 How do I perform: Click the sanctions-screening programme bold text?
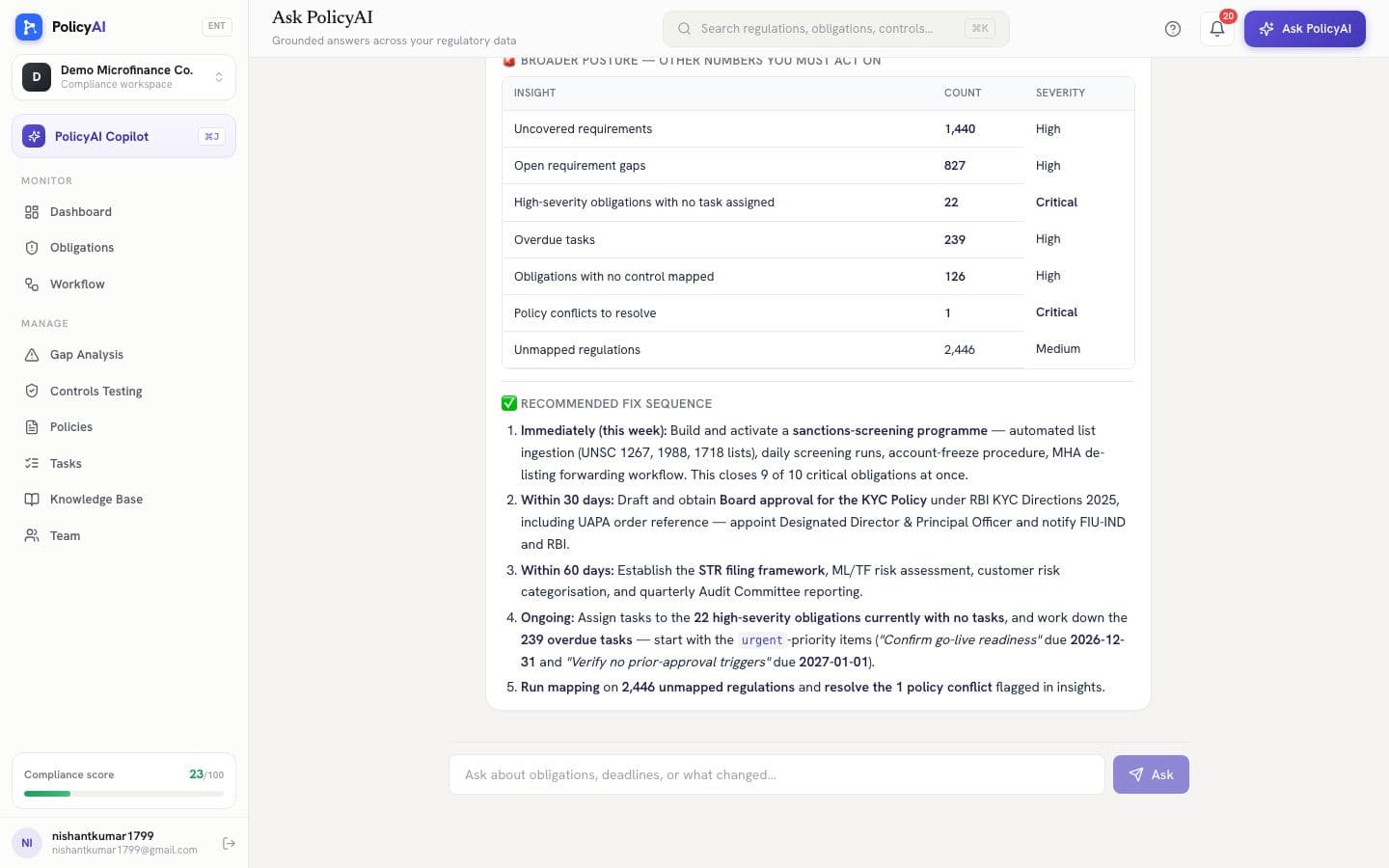tap(890, 430)
